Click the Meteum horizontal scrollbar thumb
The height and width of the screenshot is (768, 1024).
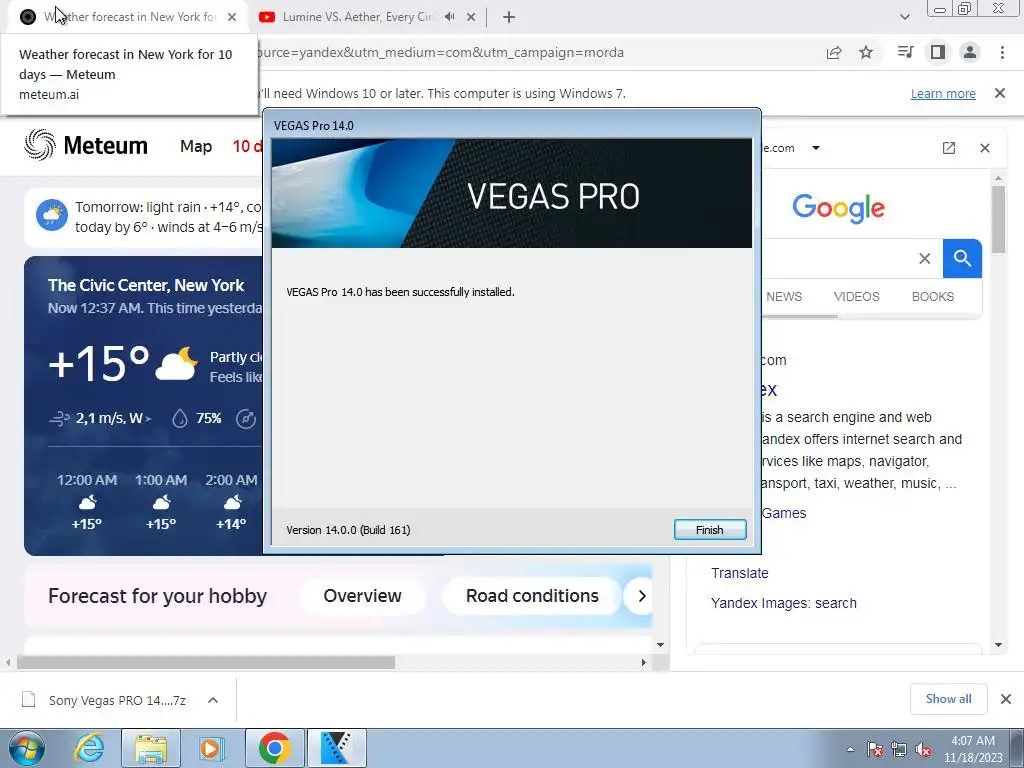(x=206, y=662)
